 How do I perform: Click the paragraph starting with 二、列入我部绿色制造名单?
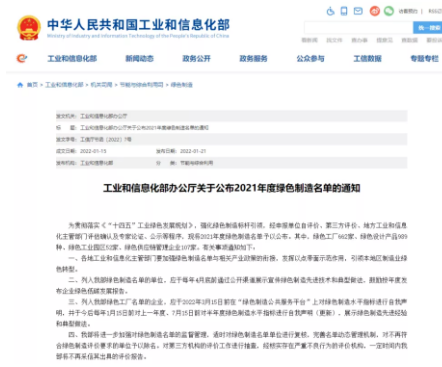[x=231, y=285]
